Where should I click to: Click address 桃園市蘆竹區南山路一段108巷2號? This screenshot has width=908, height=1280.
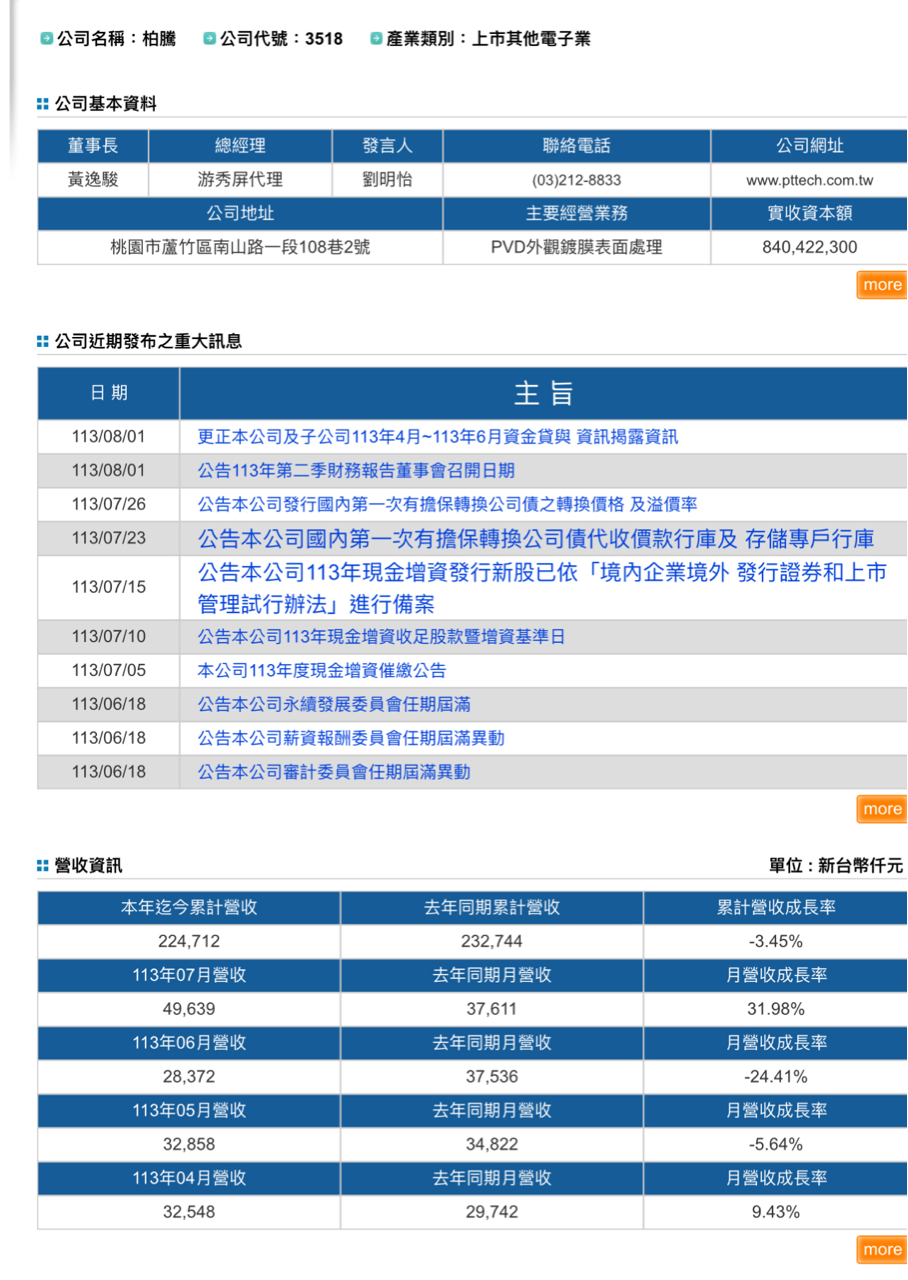pos(240,247)
